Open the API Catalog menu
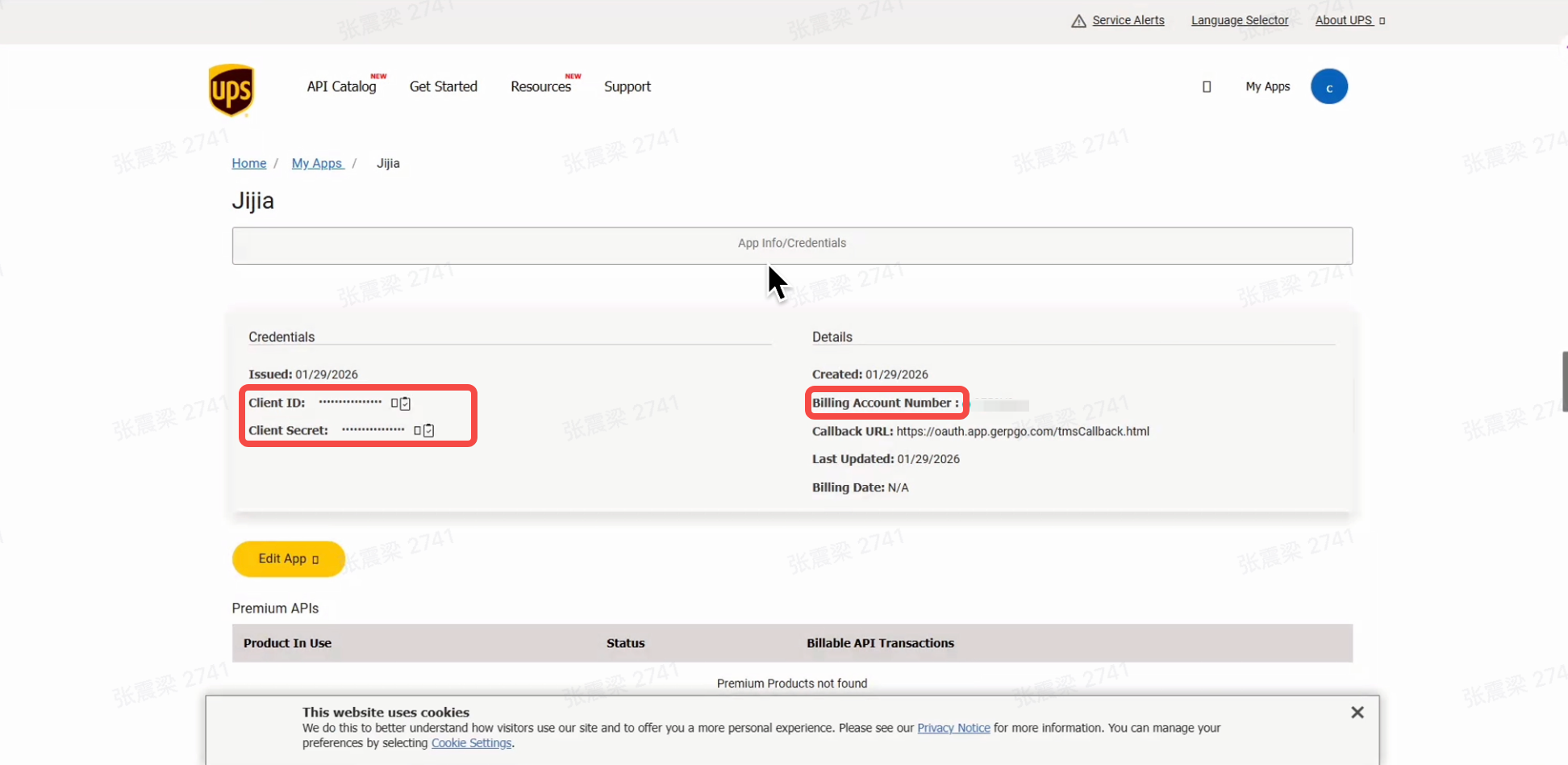This screenshot has height=765, width=1568. click(x=341, y=86)
